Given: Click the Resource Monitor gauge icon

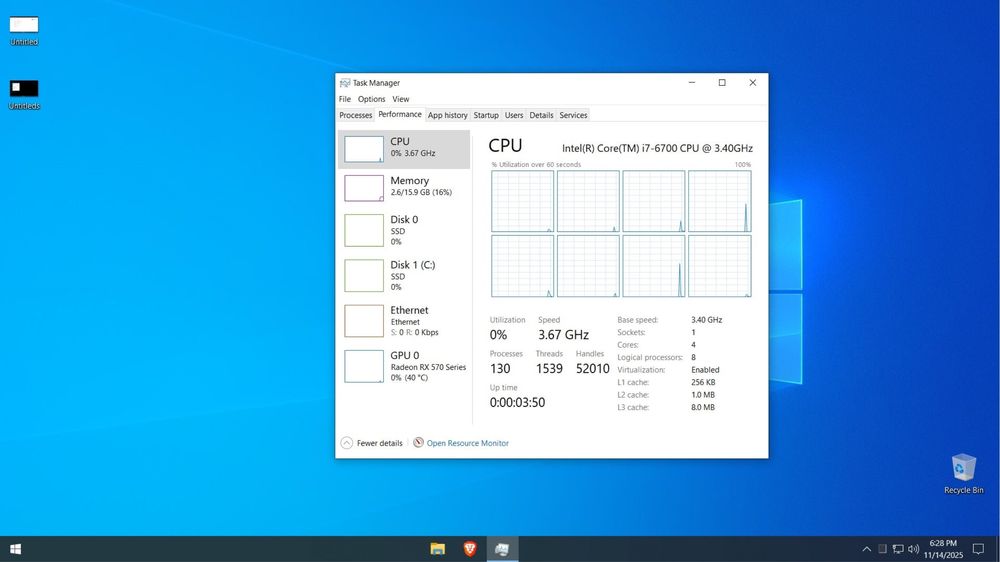Looking at the screenshot, I should tap(418, 442).
